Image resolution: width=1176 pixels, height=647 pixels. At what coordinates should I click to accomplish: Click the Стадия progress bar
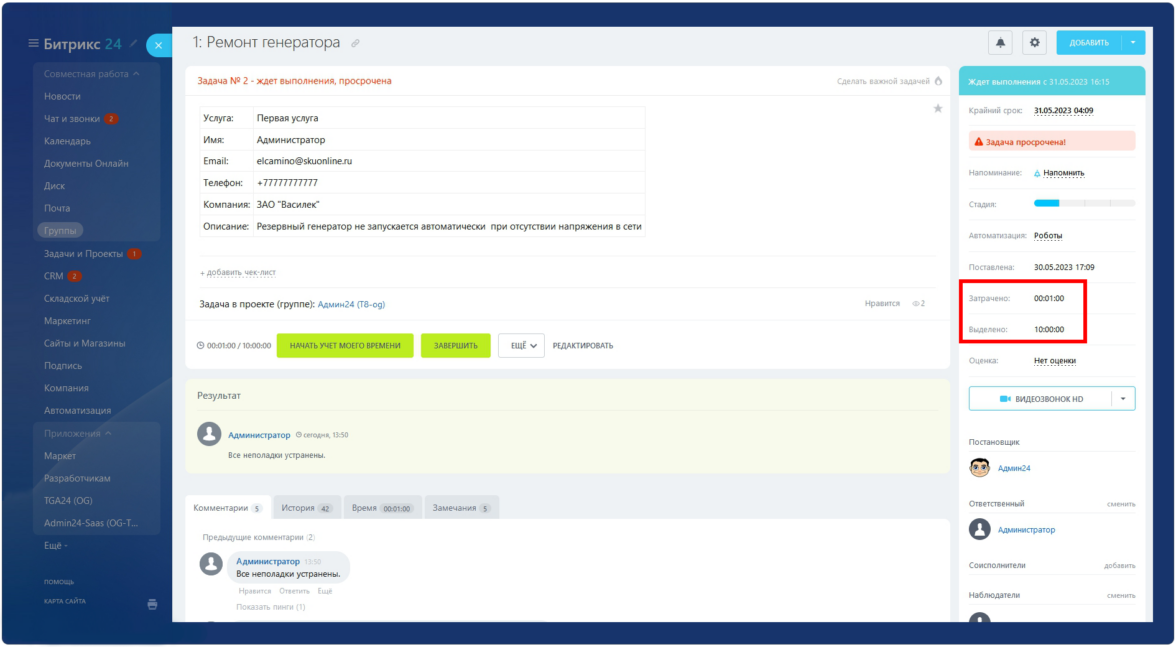coord(1084,204)
